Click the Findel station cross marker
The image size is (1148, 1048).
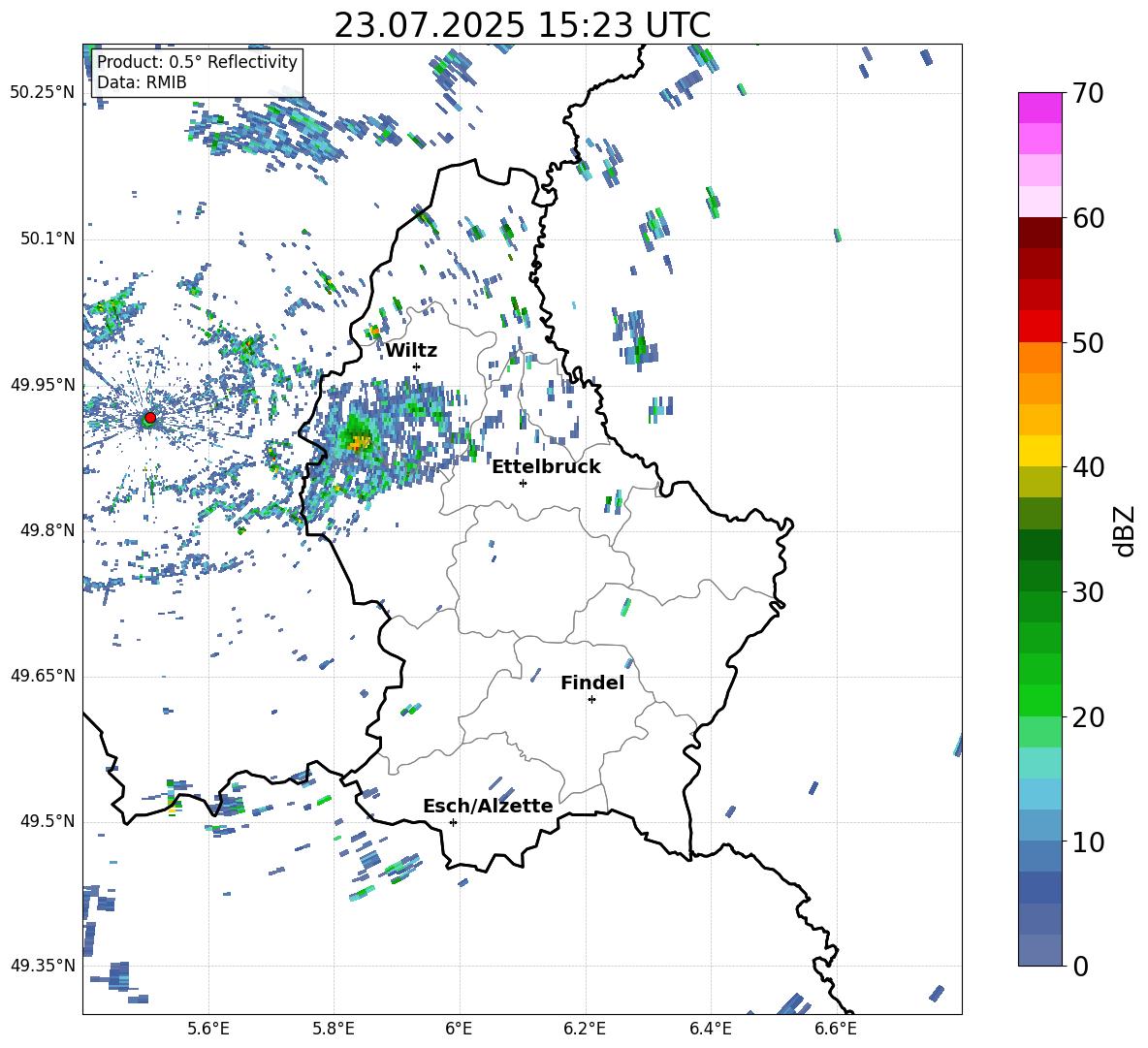[591, 700]
